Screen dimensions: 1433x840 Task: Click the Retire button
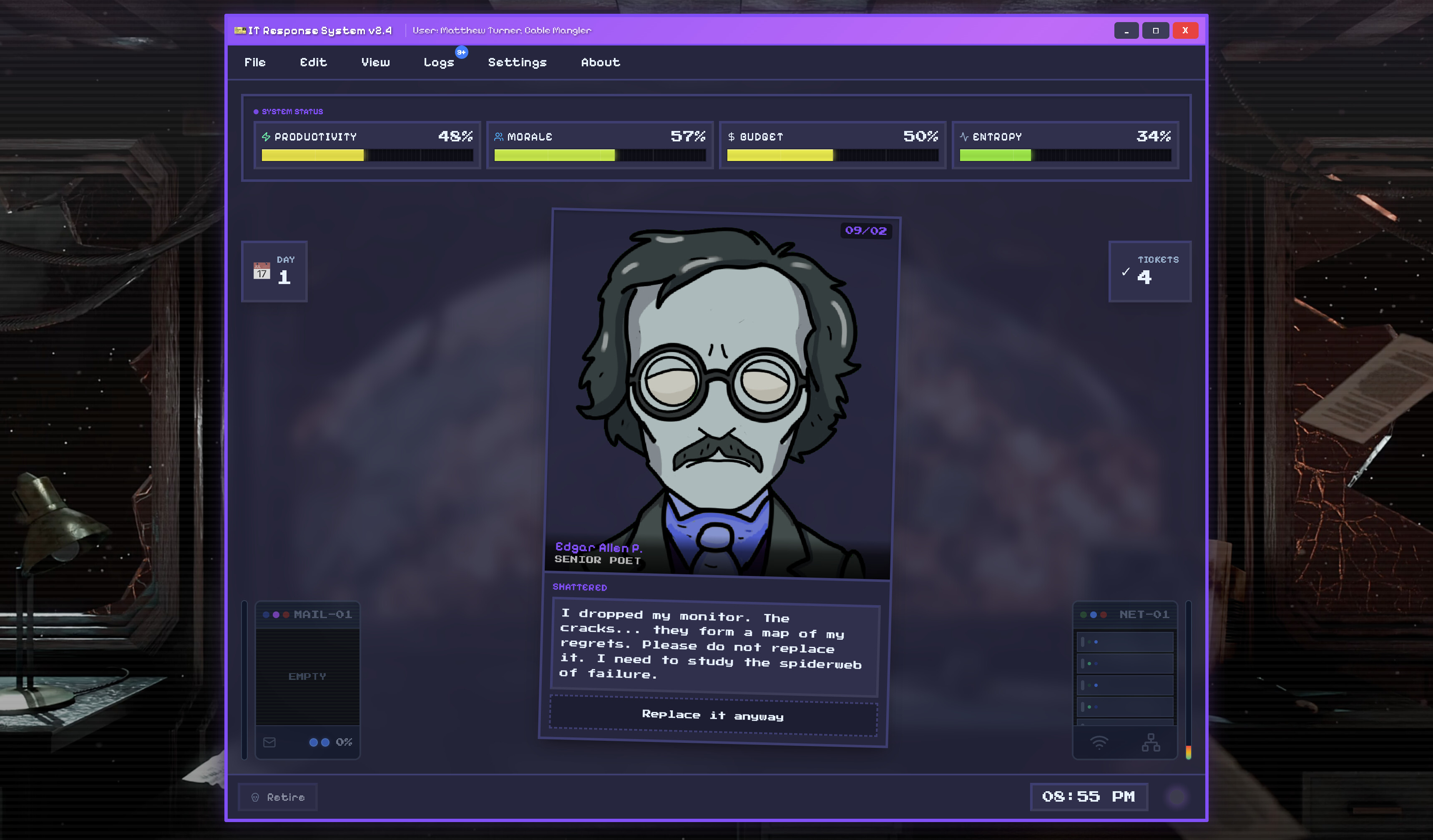[x=277, y=797]
